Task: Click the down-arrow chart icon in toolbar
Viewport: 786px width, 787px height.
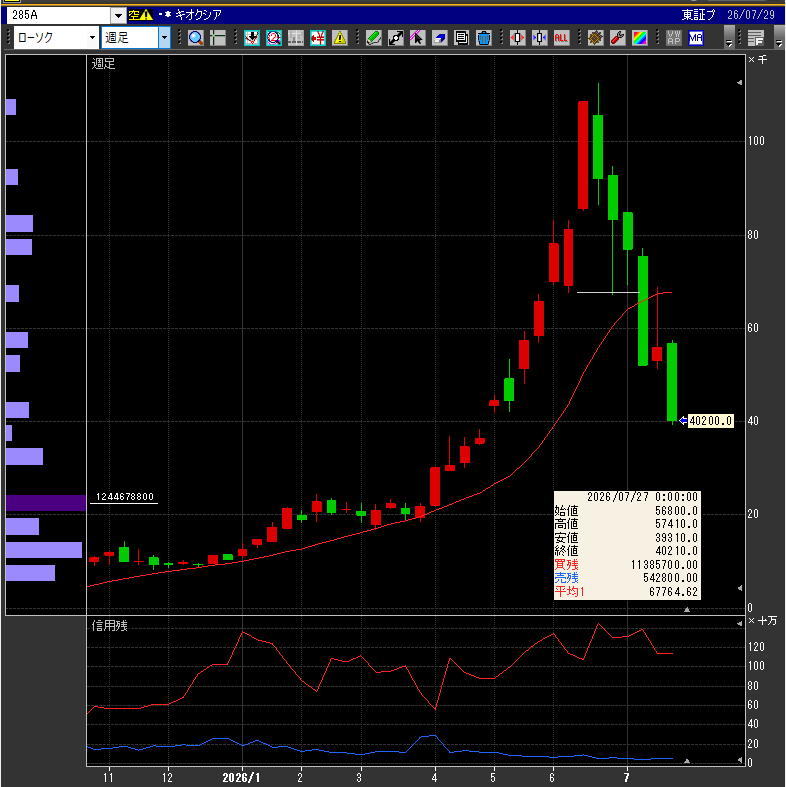Action: [x=252, y=38]
